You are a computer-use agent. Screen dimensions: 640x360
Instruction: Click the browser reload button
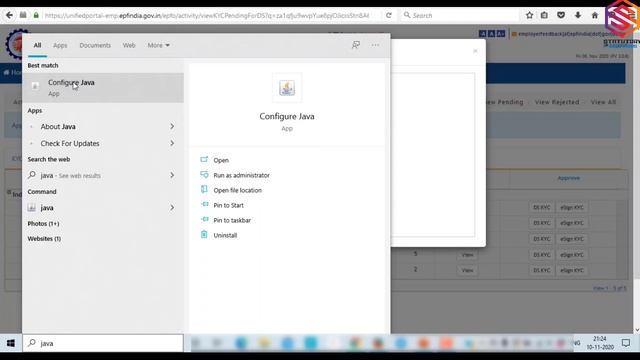(389, 15)
